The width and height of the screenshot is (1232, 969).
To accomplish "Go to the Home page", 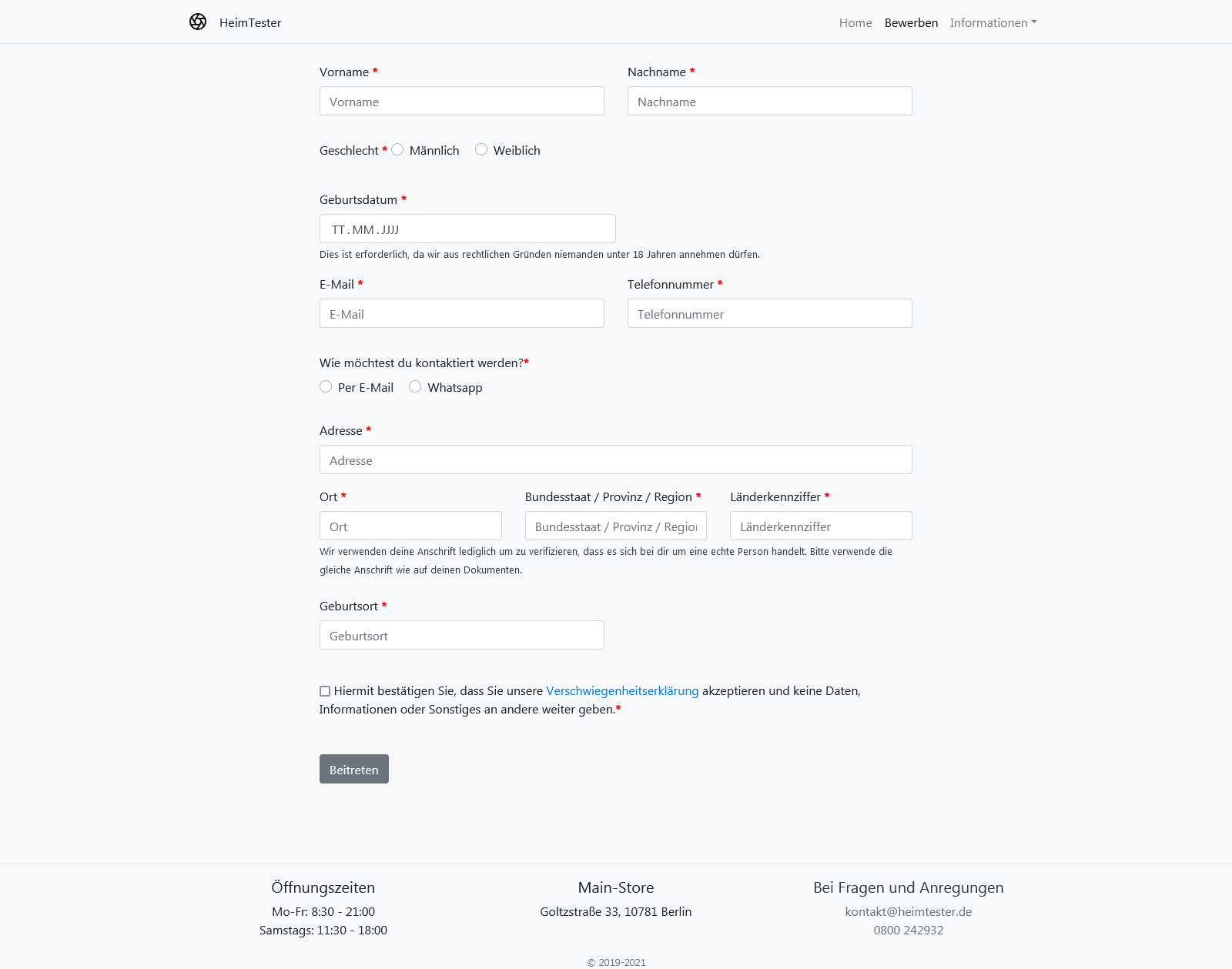I will coord(855,23).
